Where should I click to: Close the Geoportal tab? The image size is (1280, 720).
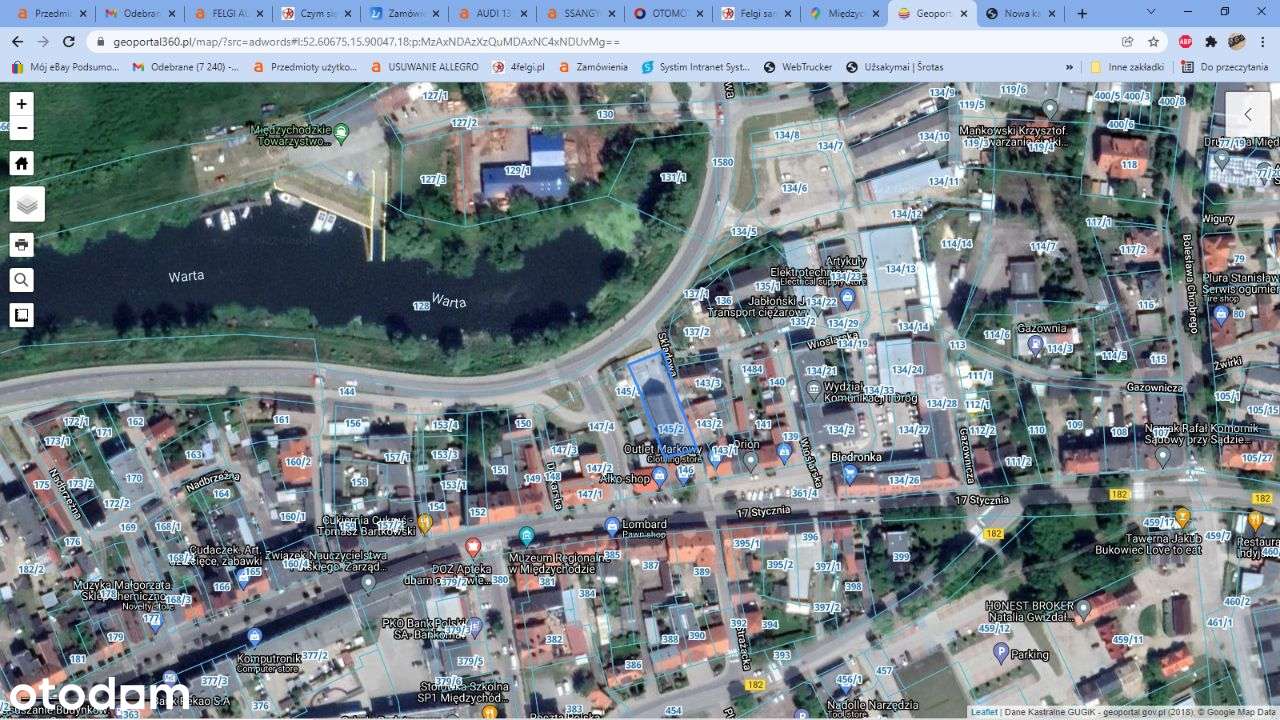pyautogui.click(x=965, y=14)
